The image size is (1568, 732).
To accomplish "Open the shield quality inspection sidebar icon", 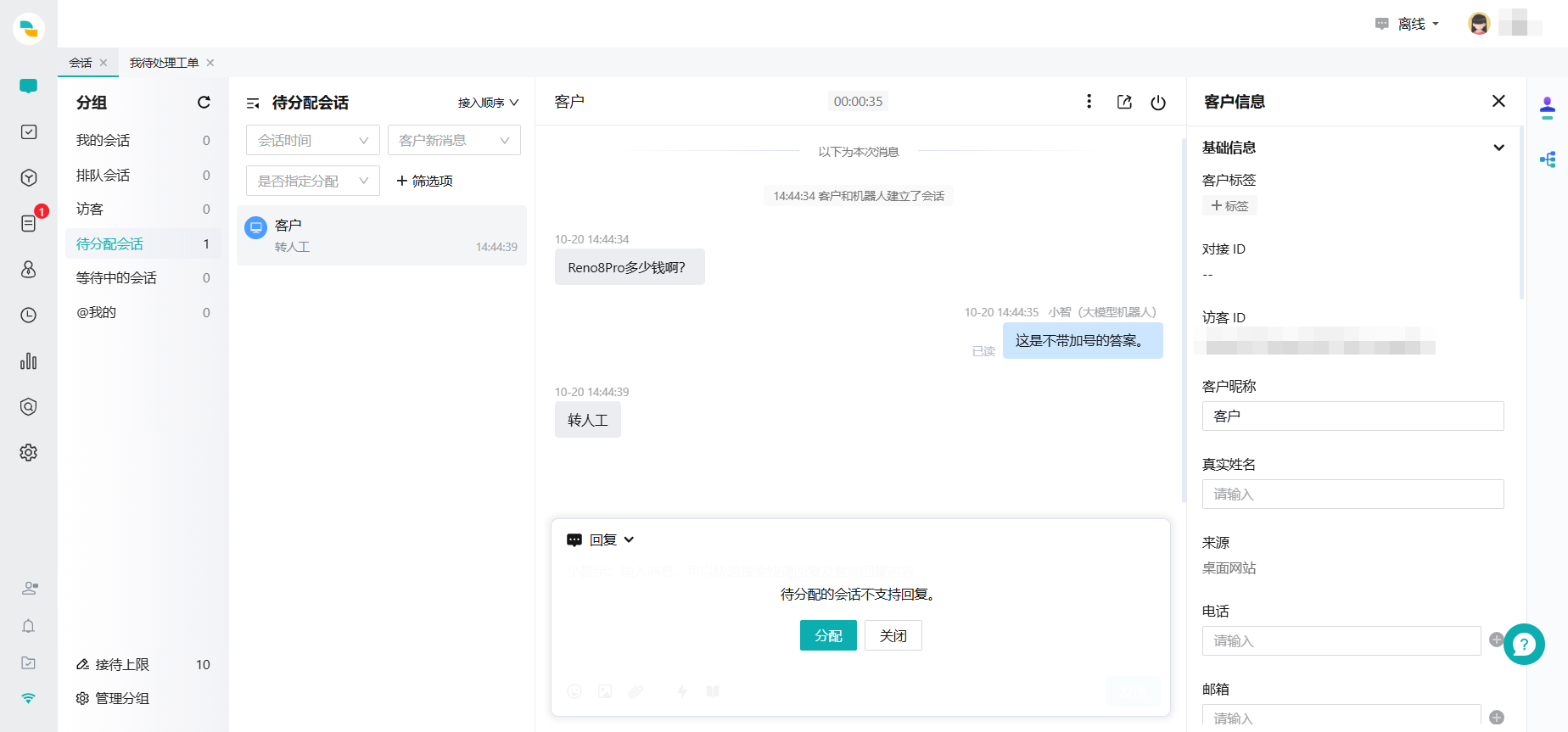I will coord(28,406).
